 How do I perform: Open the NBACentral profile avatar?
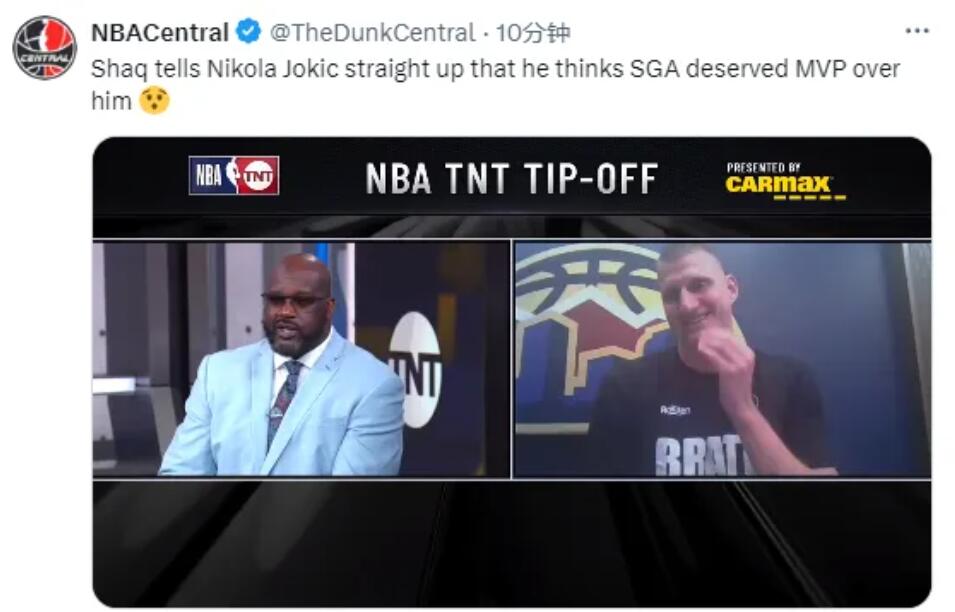point(44,48)
